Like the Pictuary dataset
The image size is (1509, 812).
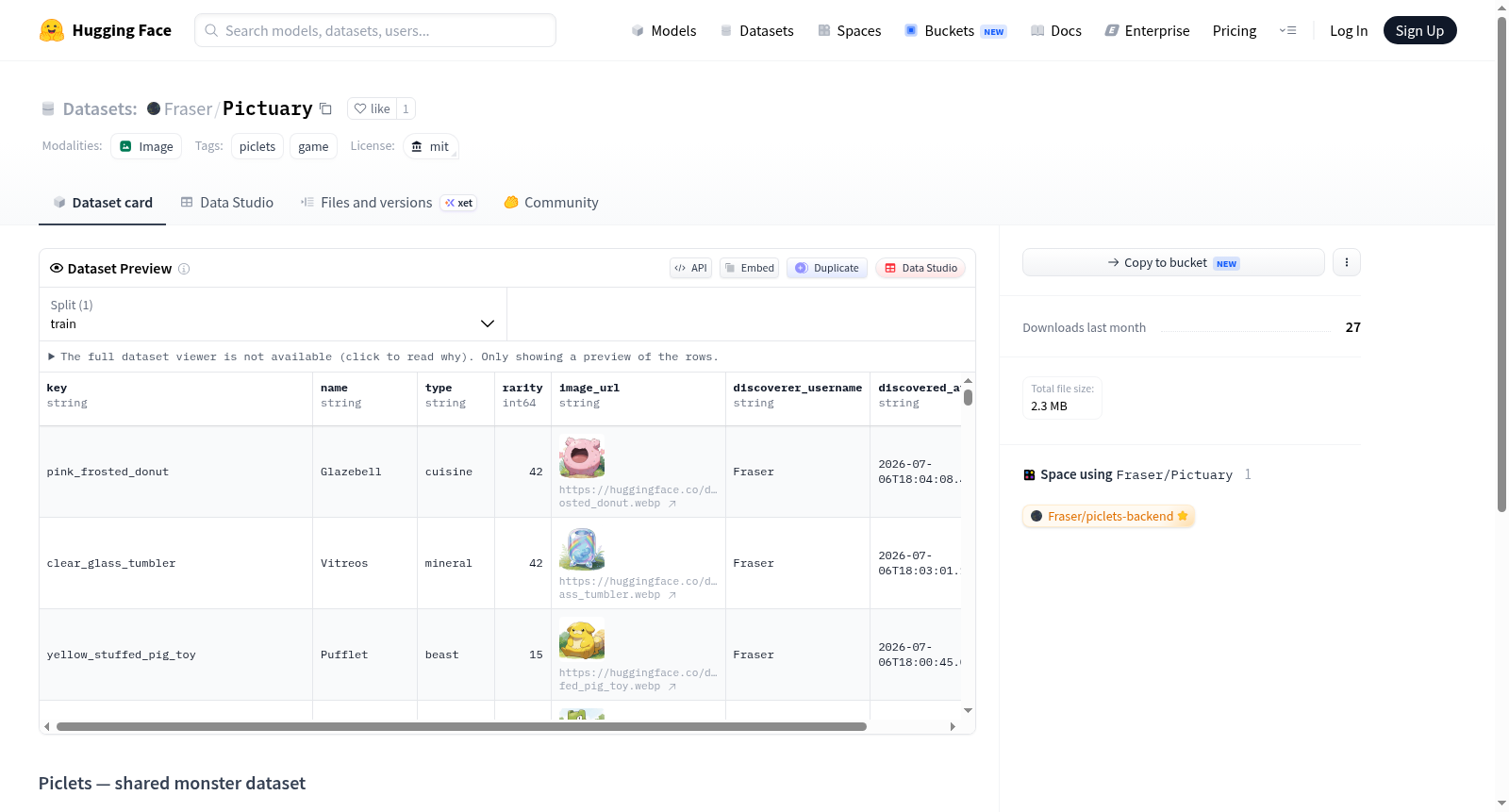tap(372, 108)
